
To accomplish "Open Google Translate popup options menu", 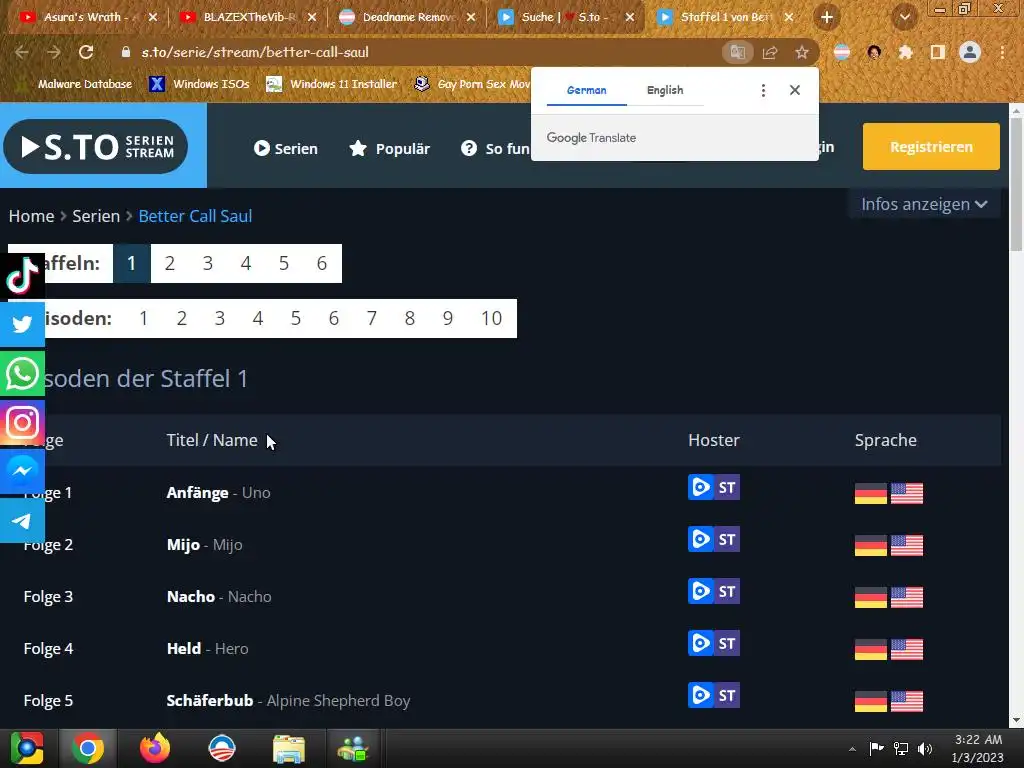I will pos(763,90).
